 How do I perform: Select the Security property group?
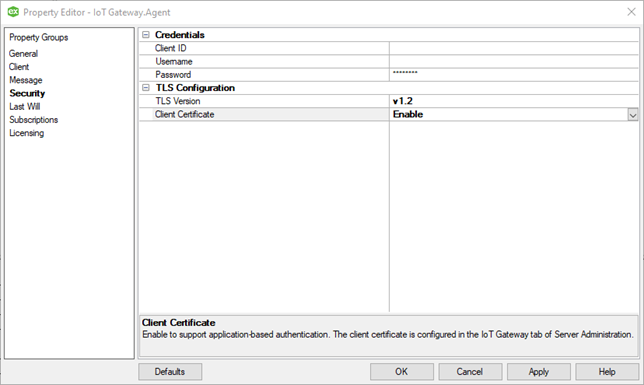27,93
